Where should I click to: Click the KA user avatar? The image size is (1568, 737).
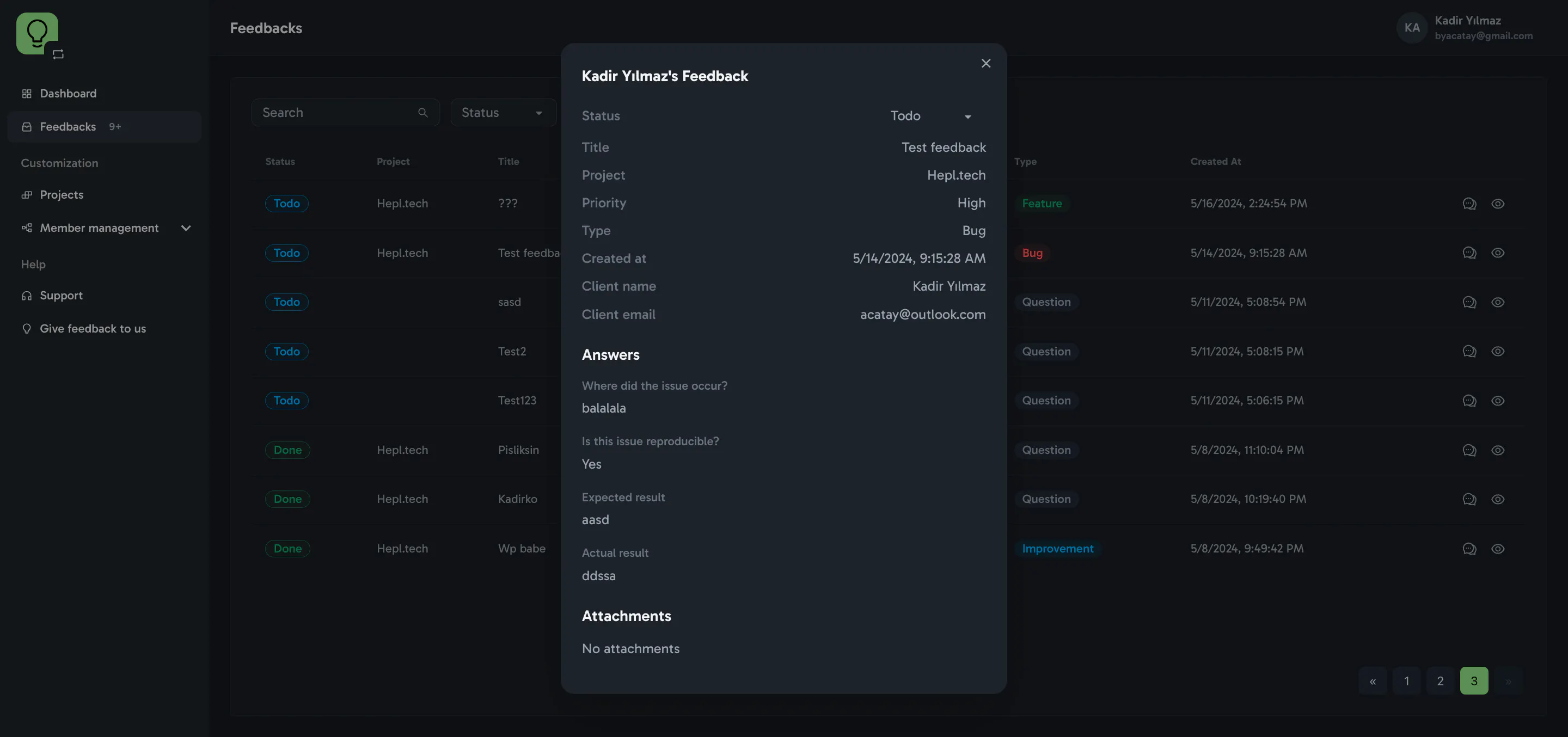1412,28
